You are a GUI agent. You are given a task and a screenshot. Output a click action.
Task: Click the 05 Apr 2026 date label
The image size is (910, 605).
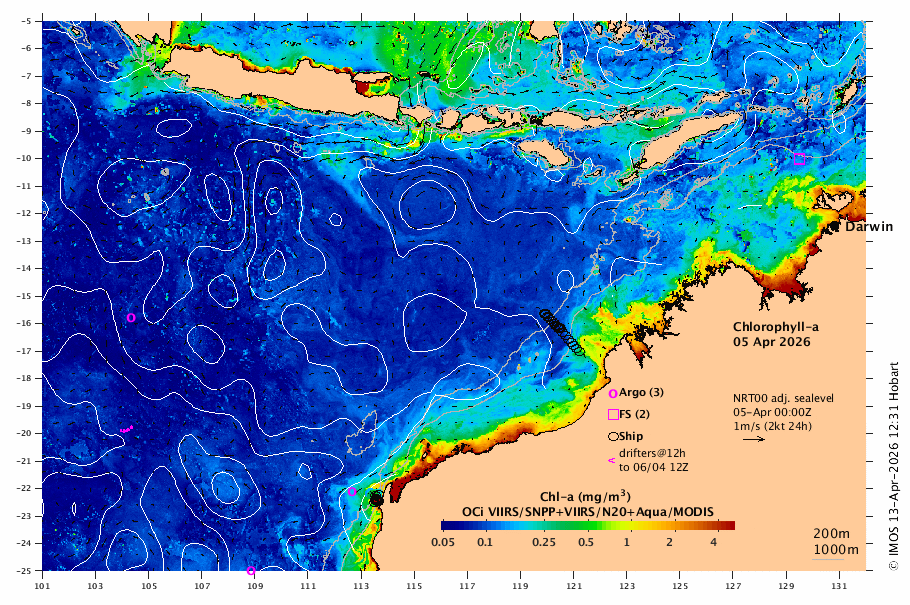pyautogui.click(x=771, y=342)
